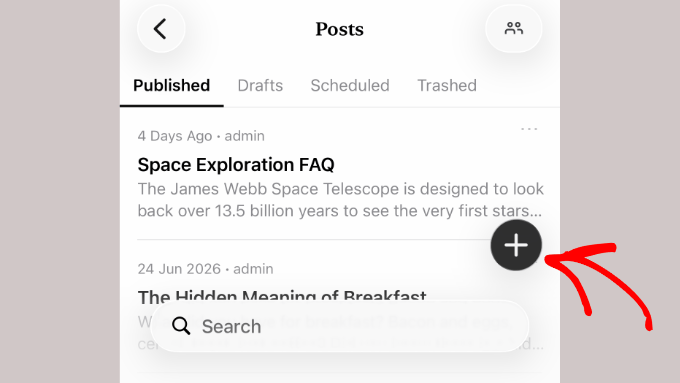This screenshot has width=680, height=383.
Task: Open the users icon in the header
Action: pyautogui.click(x=513, y=29)
